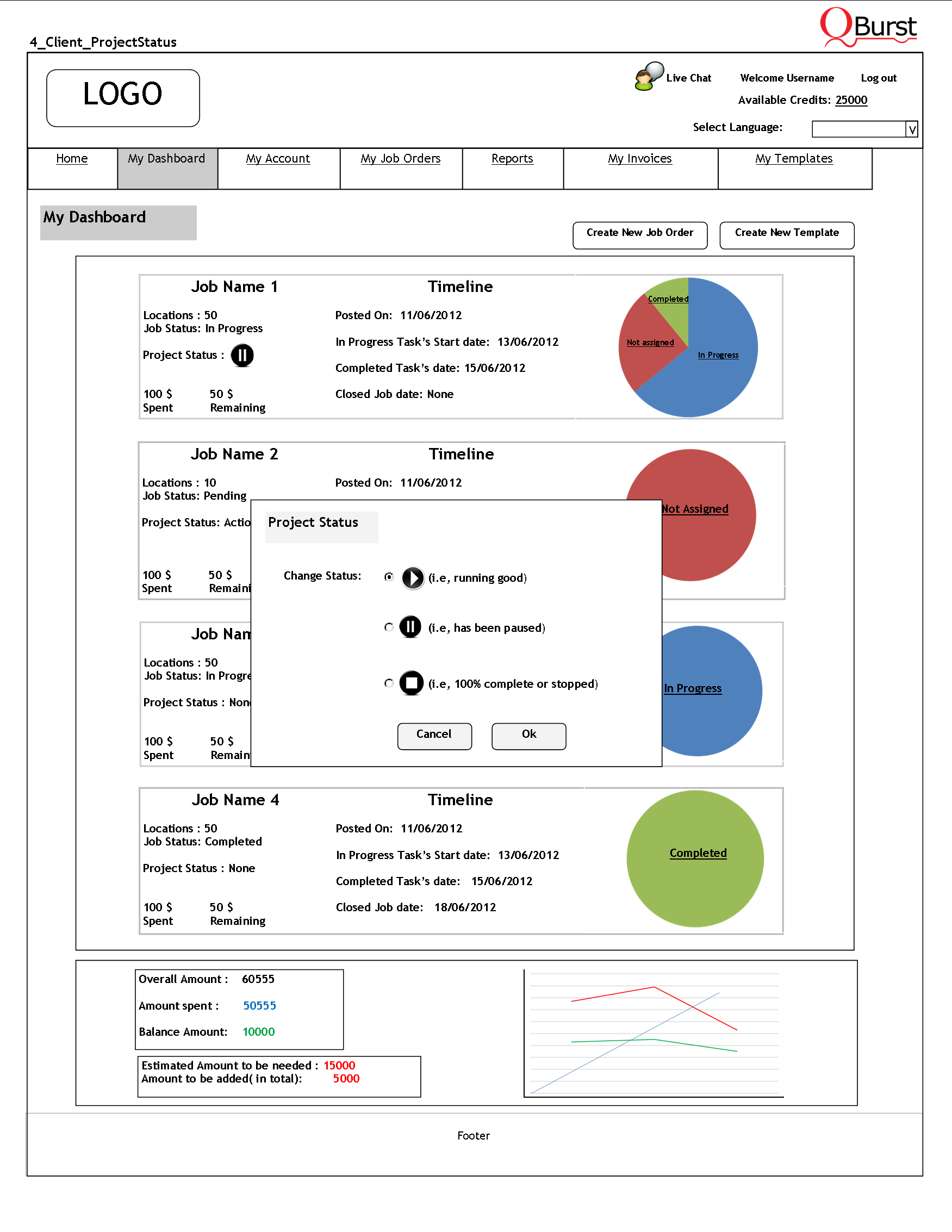952x1232 pixels.
Task: Click the stop icon in Project Status dialog
Action: [x=411, y=683]
